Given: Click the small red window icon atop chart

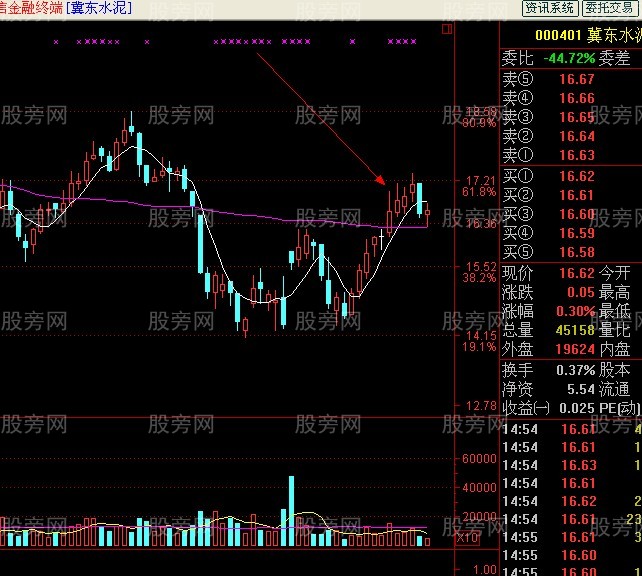Looking at the screenshot, I should (x=447, y=29).
